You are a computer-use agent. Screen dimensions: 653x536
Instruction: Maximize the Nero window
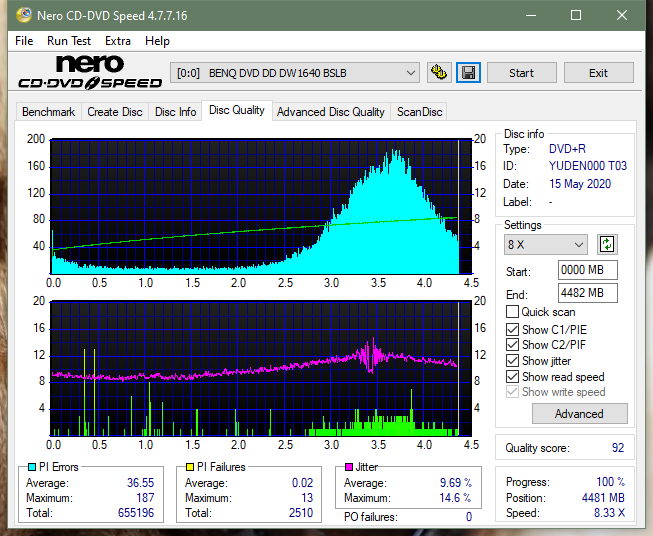[576, 15]
